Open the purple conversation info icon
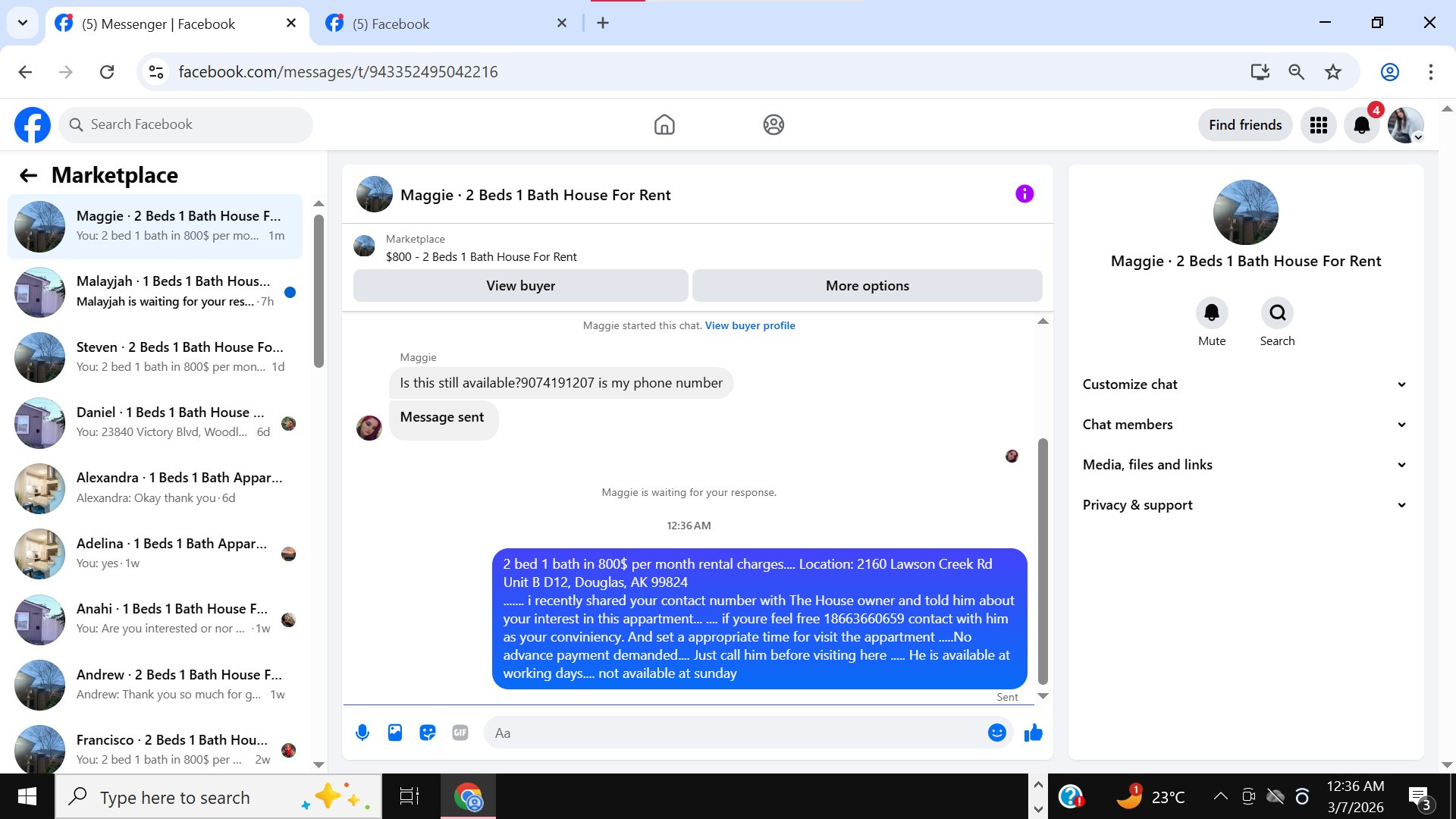Viewport: 1456px width, 819px height. (1025, 194)
